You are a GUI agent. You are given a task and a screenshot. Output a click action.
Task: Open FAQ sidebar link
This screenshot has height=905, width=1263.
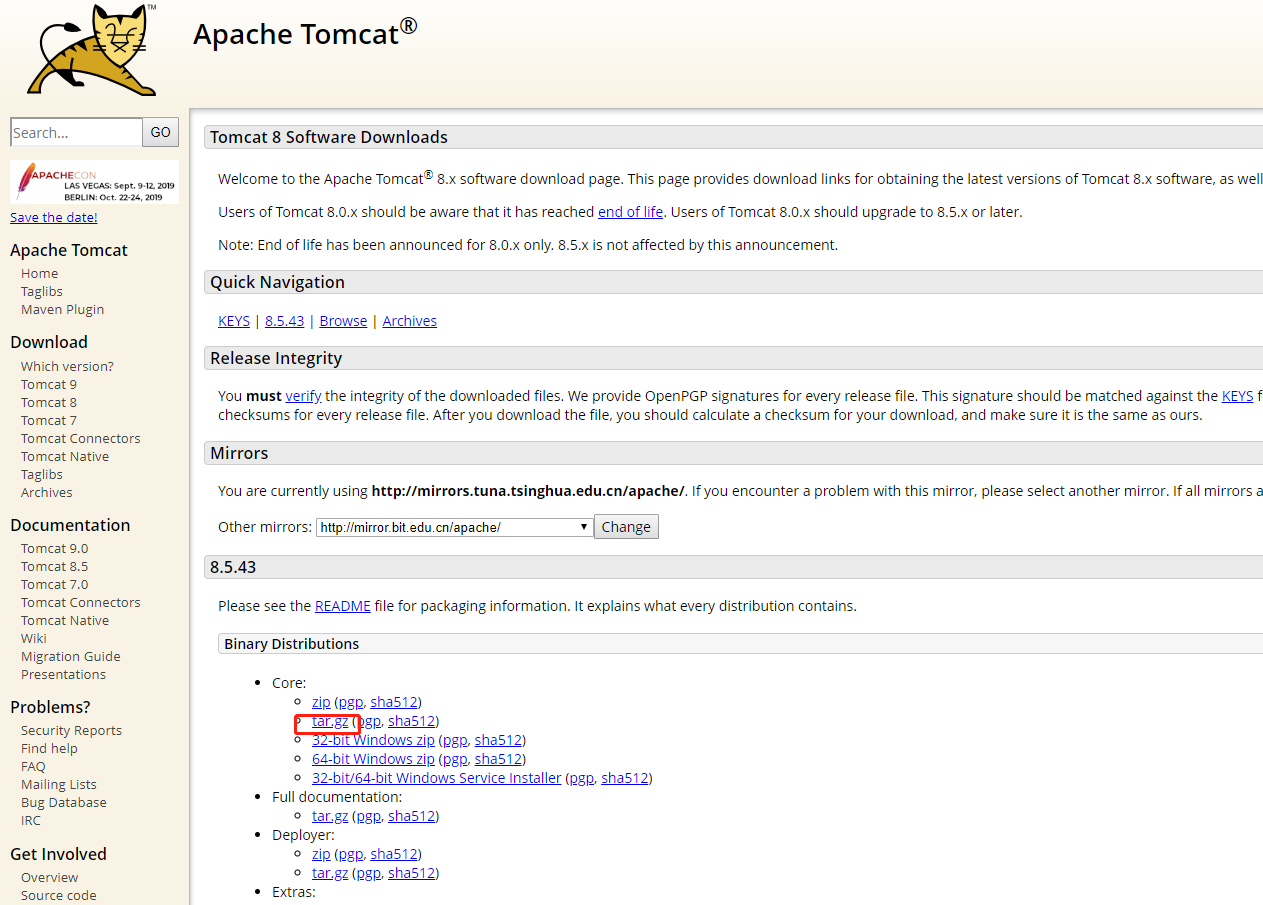point(33,766)
